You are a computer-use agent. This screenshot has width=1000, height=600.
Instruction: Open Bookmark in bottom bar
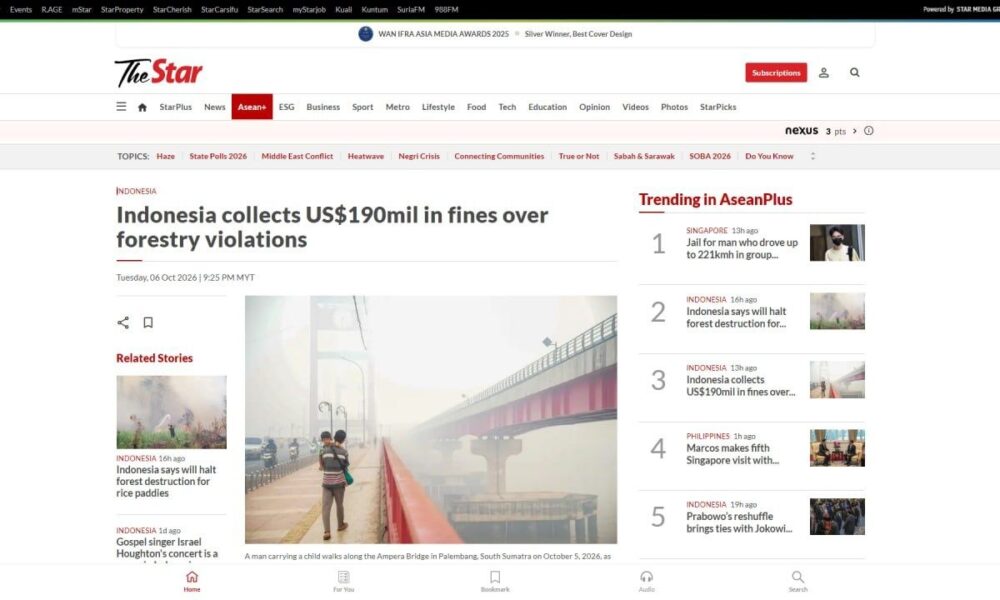click(x=495, y=581)
